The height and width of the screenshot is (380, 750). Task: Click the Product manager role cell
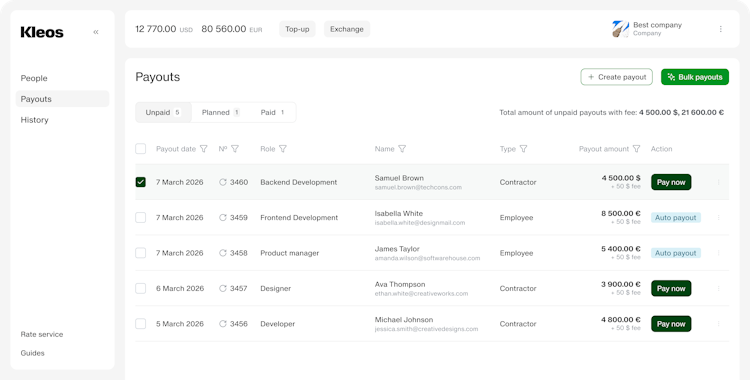tap(289, 253)
